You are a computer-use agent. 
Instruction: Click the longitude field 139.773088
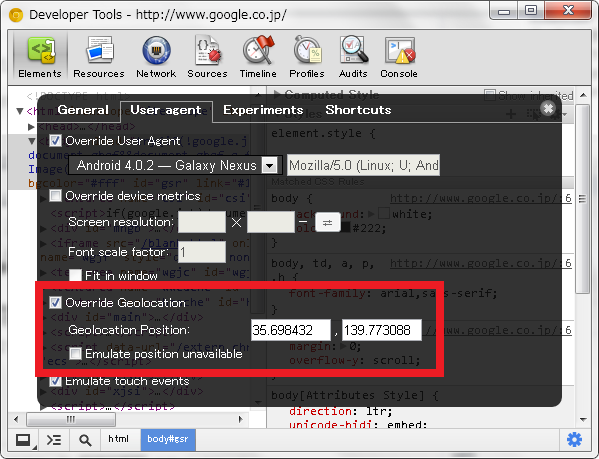pyautogui.click(x=382, y=330)
